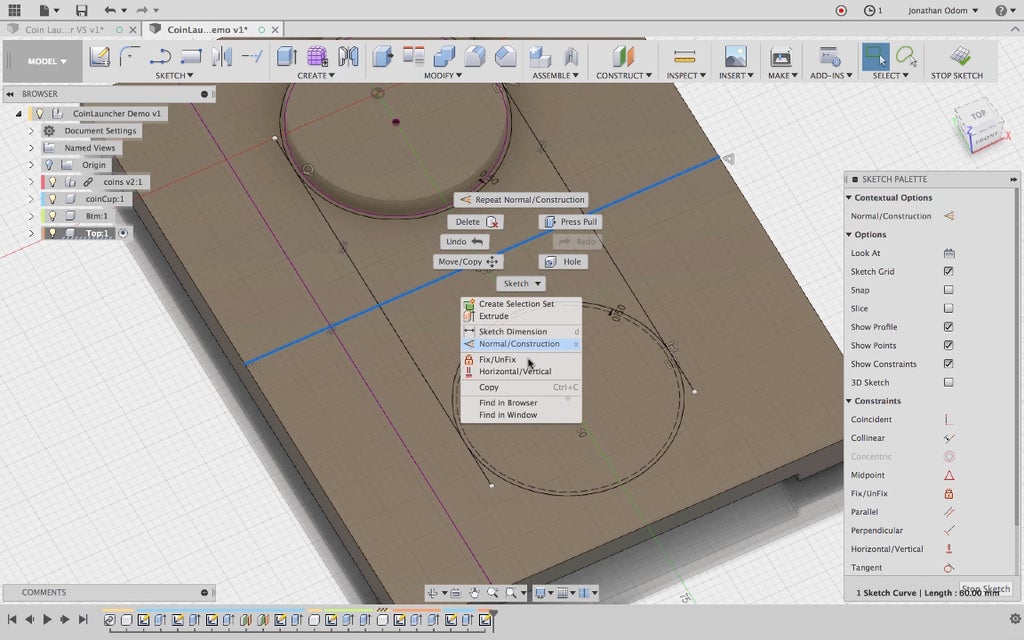Toggle the Sketch Grid checkbox
The width and height of the screenshot is (1024, 640).
click(x=949, y=272)
